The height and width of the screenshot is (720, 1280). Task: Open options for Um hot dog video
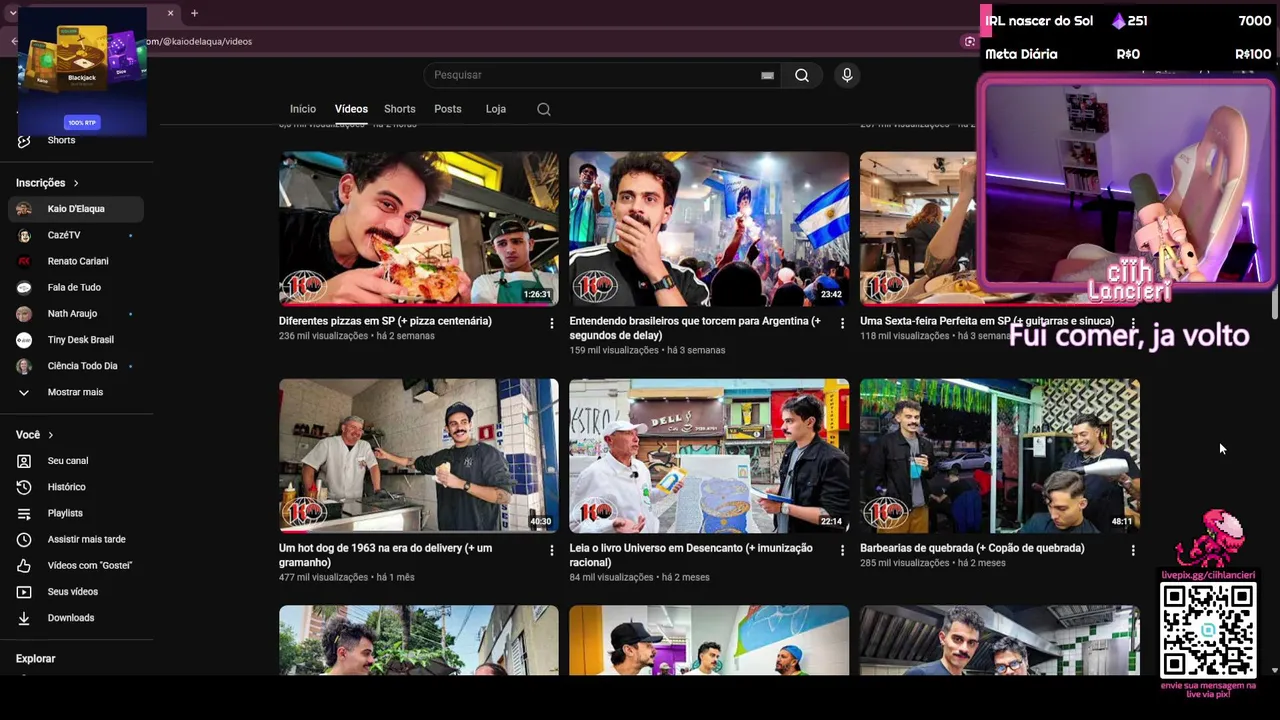click(x=551, y=550)
